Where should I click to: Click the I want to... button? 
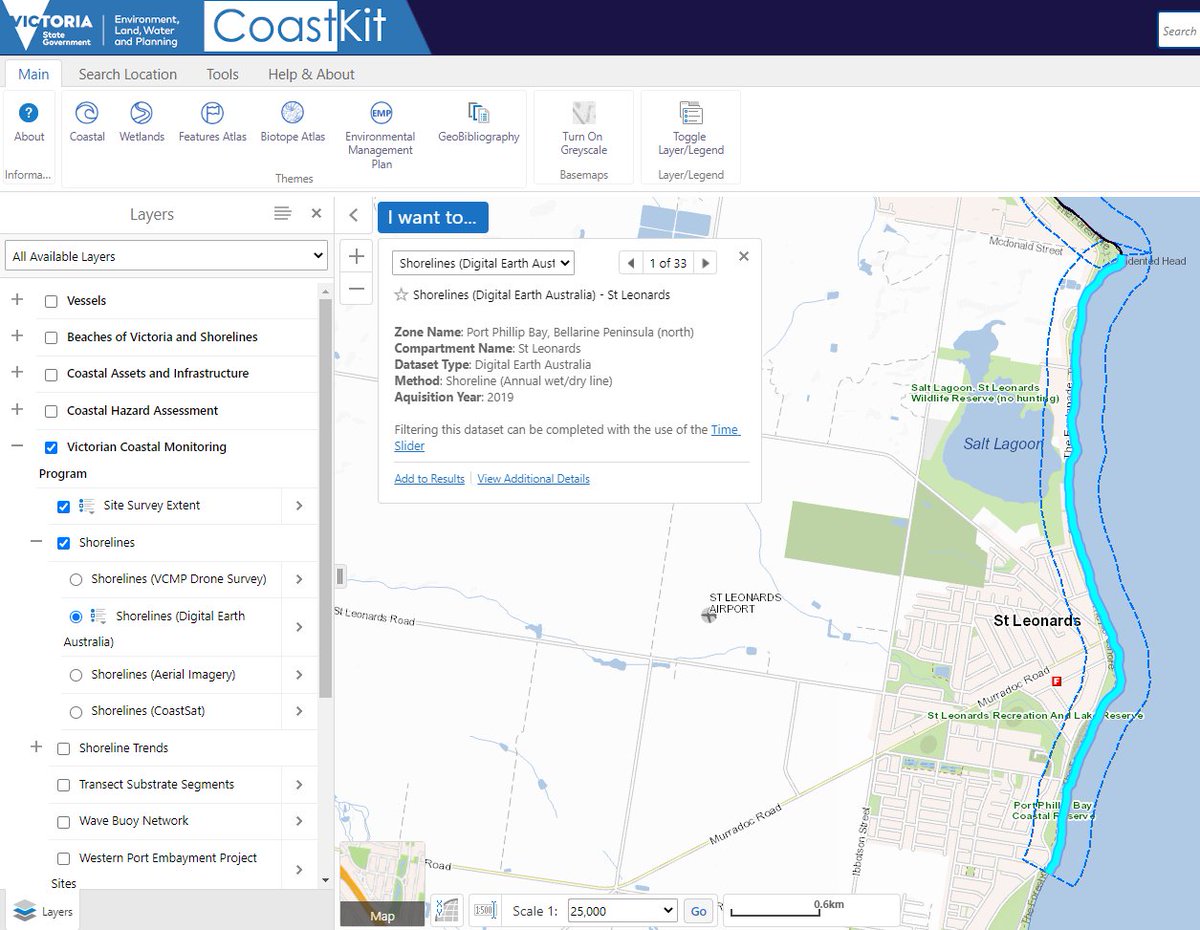(x=433, y=217)
